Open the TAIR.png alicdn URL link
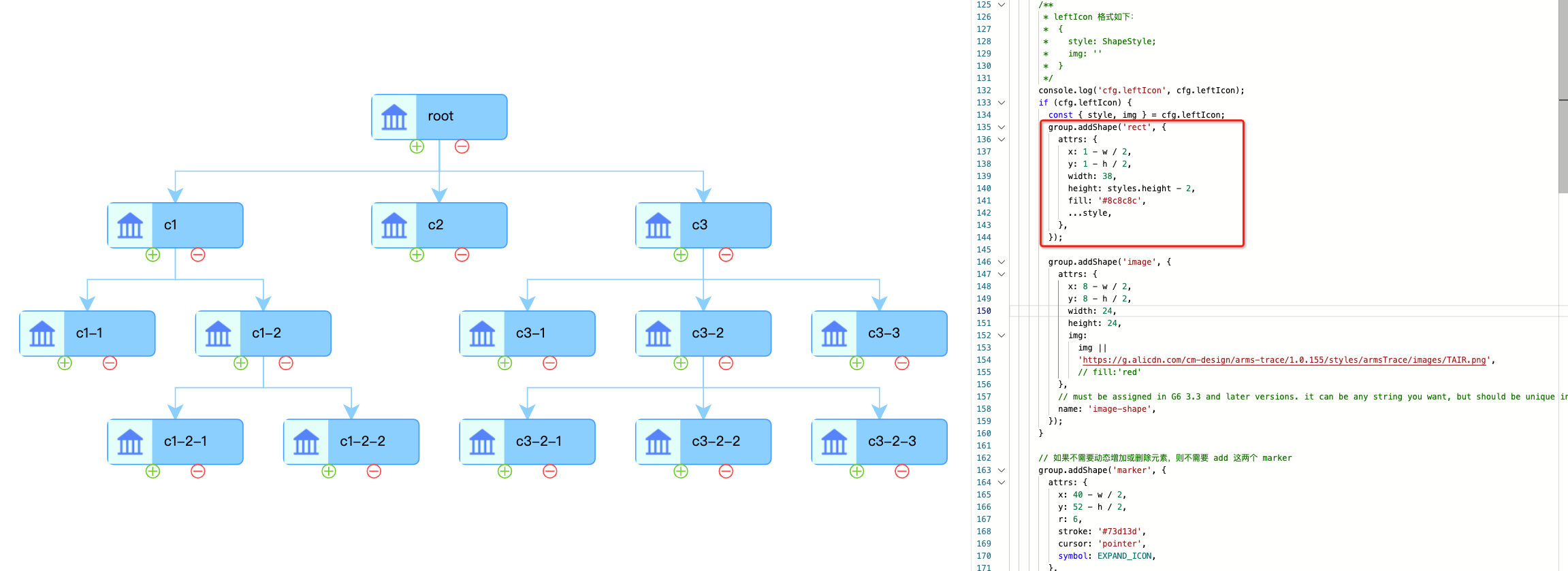 [x=1284, y=360]
